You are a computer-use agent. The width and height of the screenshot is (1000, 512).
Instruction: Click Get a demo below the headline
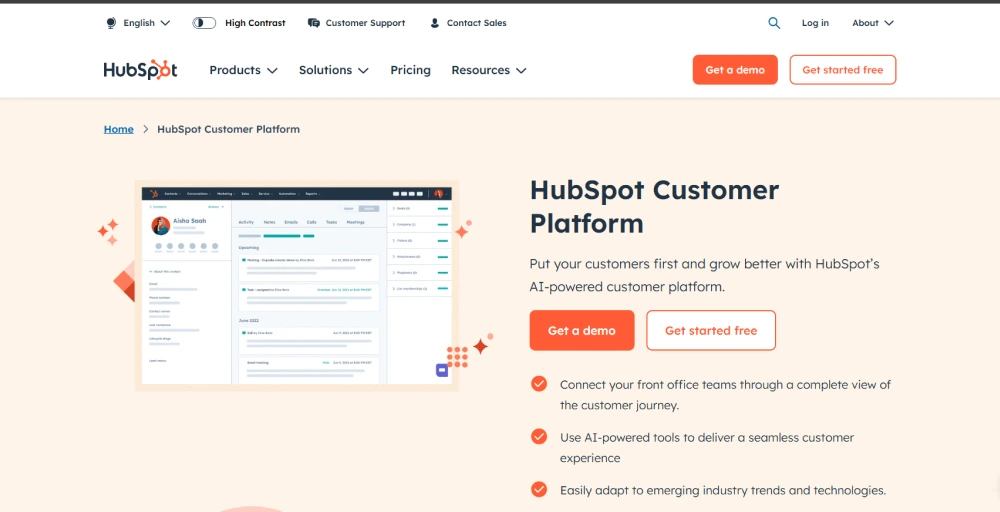pos(582,330)
